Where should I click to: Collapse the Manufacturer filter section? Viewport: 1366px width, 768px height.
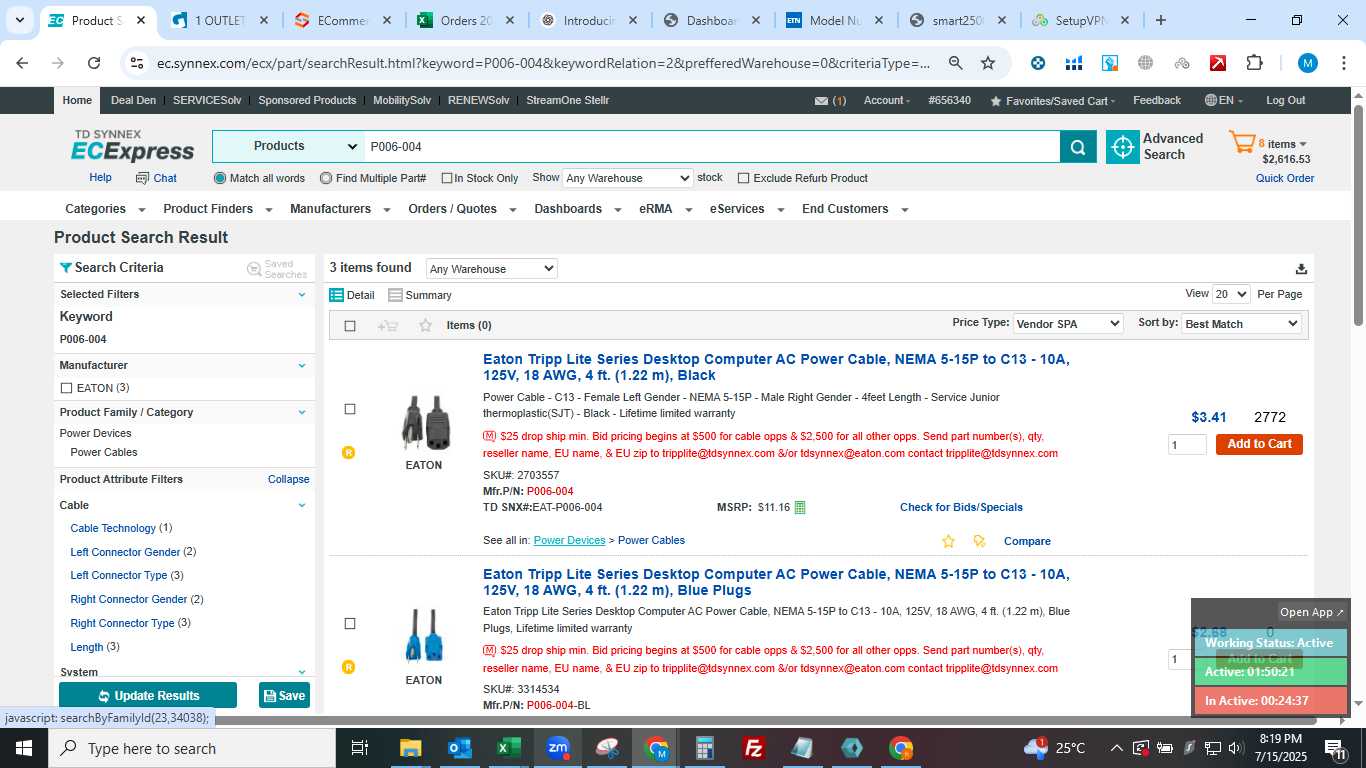302,365
